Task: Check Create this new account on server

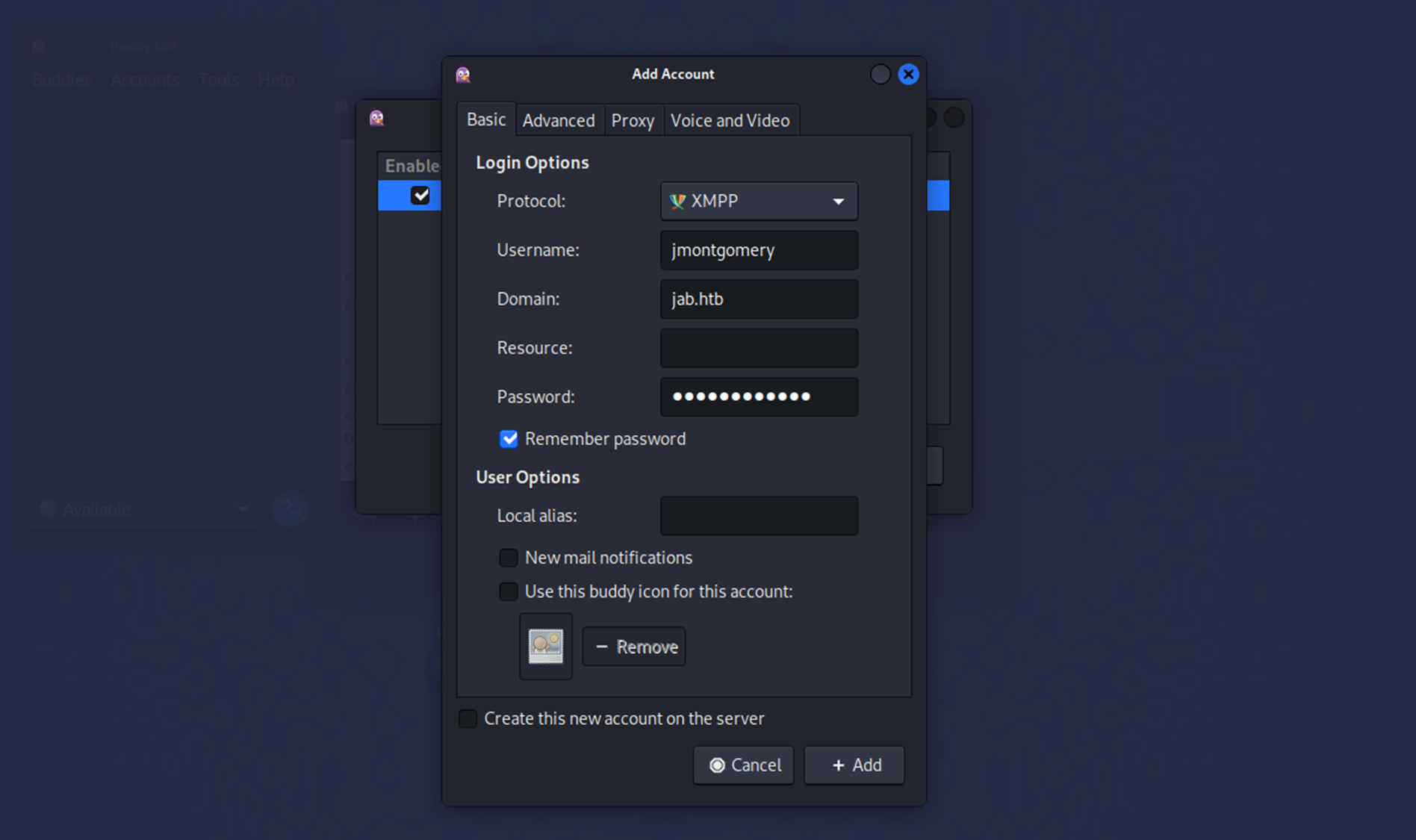Action: click(468, 718)
